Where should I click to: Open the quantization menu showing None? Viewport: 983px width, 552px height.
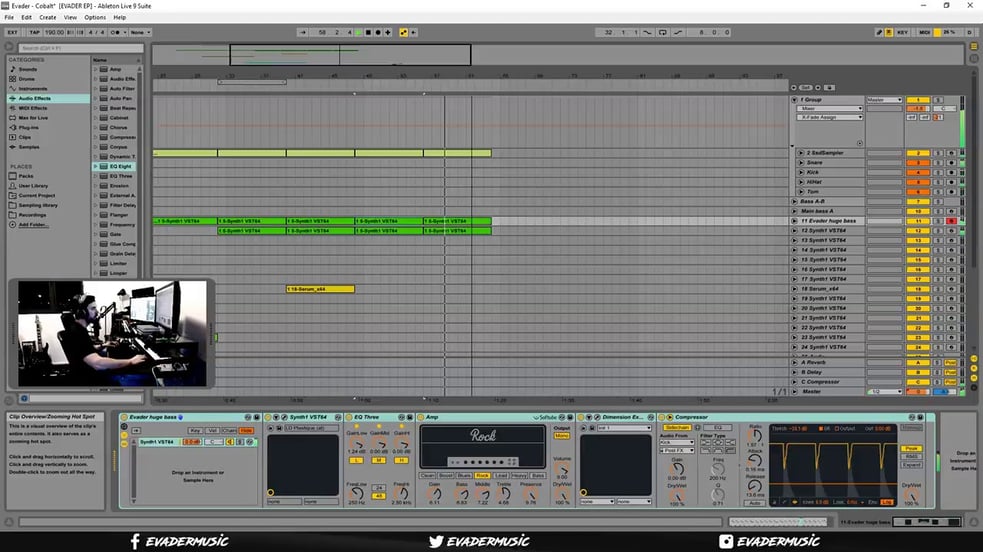(x=140, y=32)
